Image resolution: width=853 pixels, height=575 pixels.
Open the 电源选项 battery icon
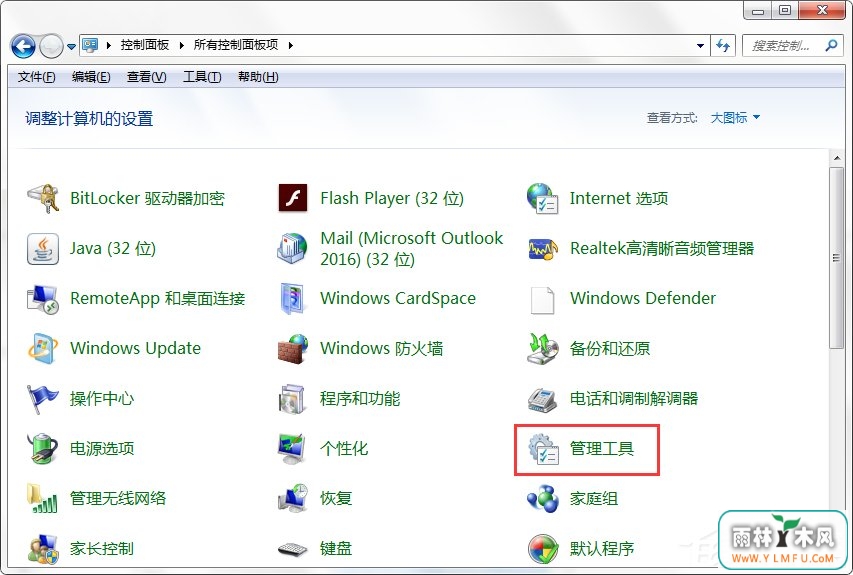[43, 449]
